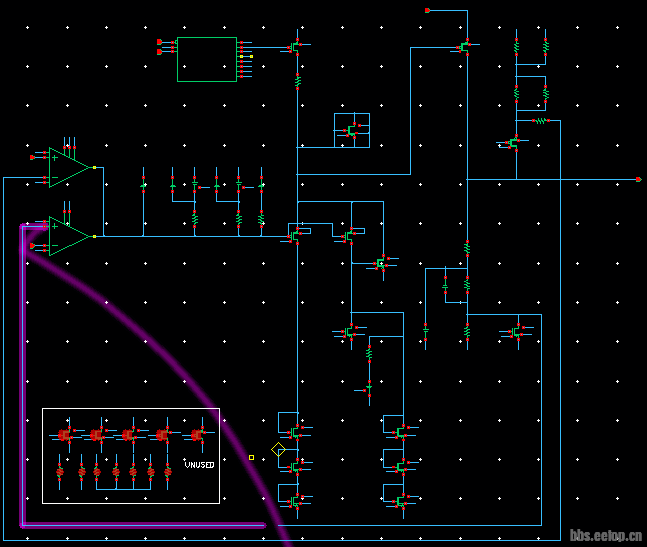Select the upper op-amp output pin
This screenshot has width=647, height=547.
point(94,167)
